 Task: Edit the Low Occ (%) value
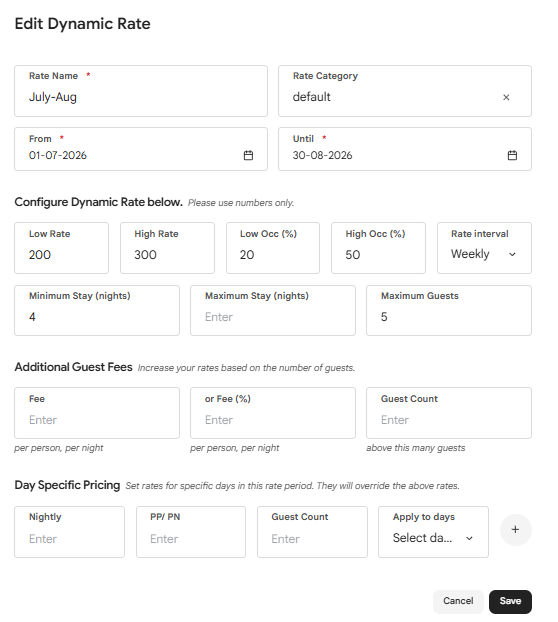273,248
